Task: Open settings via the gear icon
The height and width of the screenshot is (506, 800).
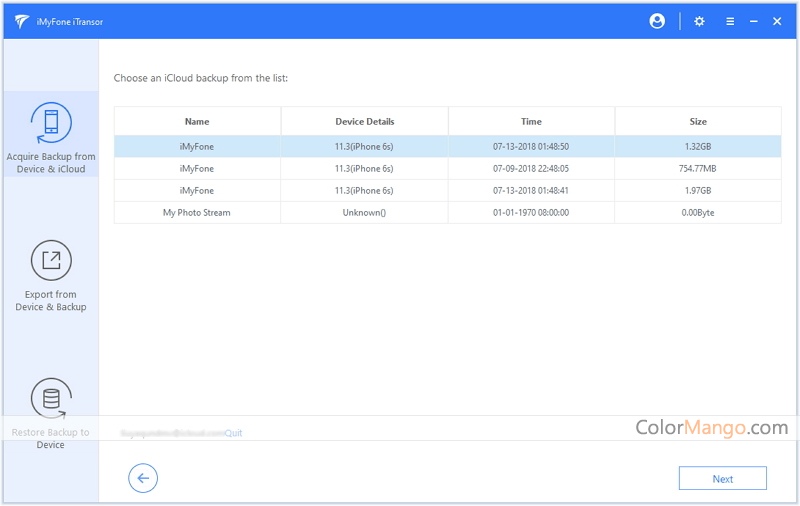Action: [x=699, y=21]
